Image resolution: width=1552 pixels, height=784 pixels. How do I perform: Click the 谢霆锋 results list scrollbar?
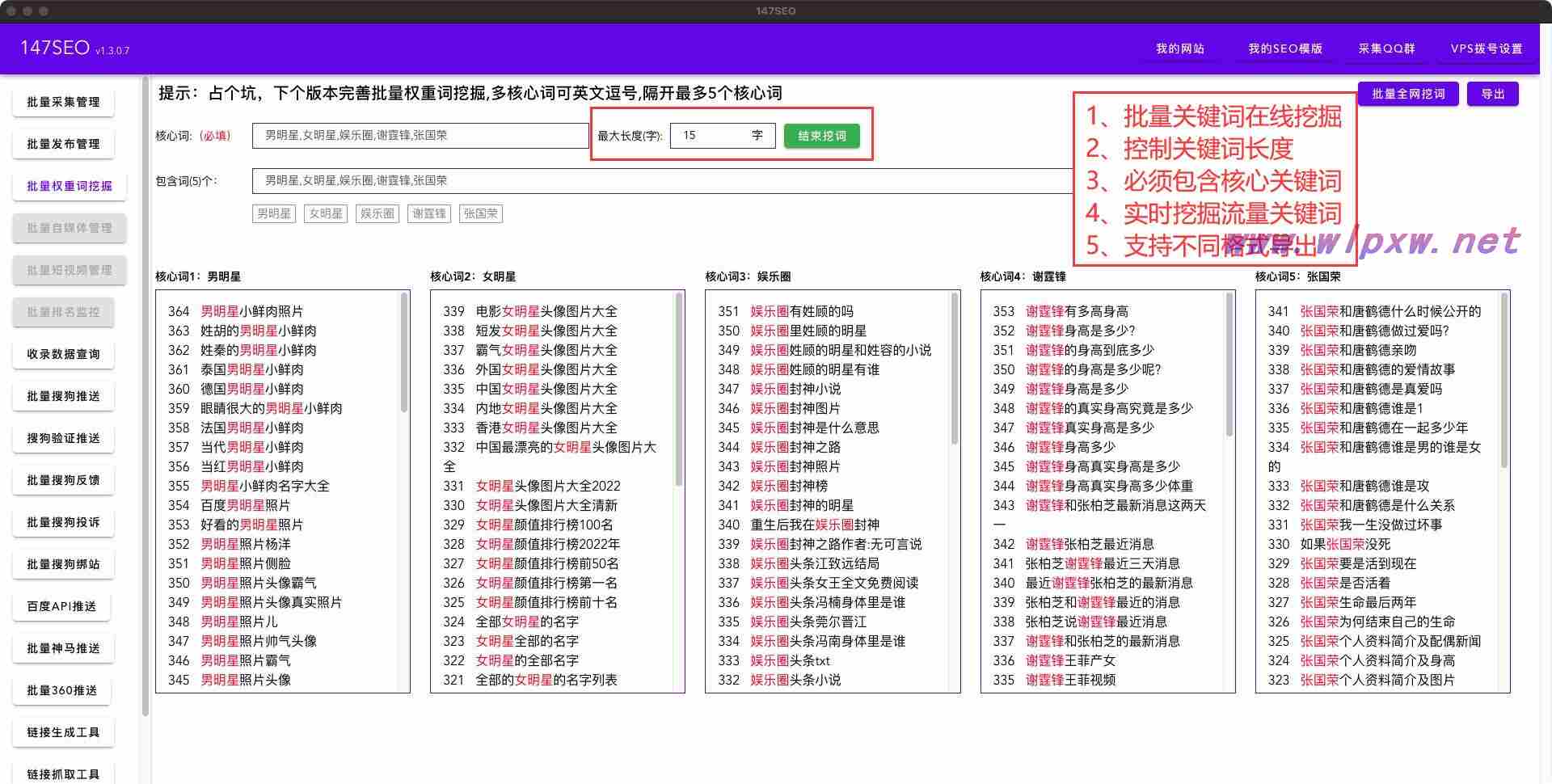[x=1229, y=365]
